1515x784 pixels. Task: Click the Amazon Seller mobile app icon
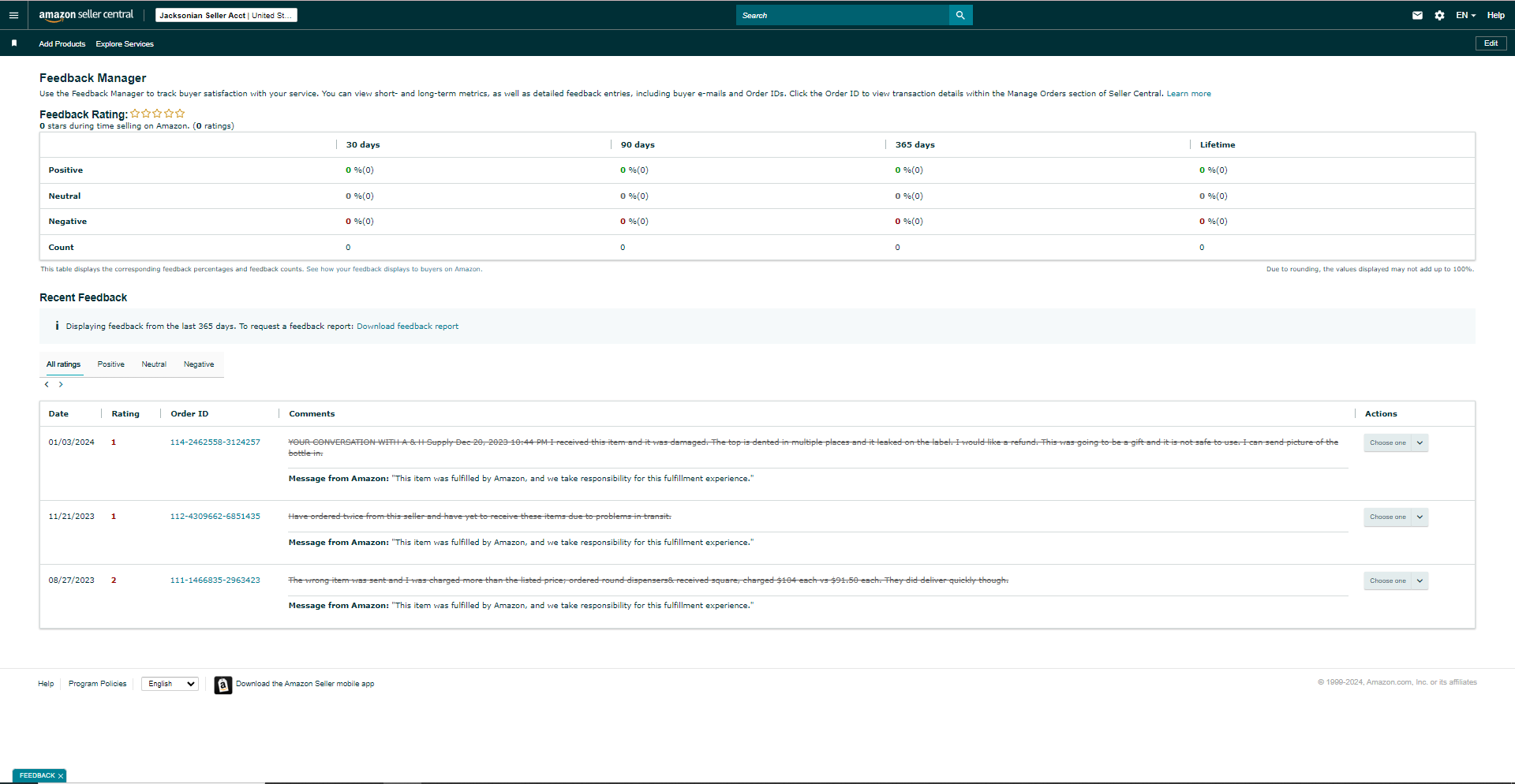[223, 685]
